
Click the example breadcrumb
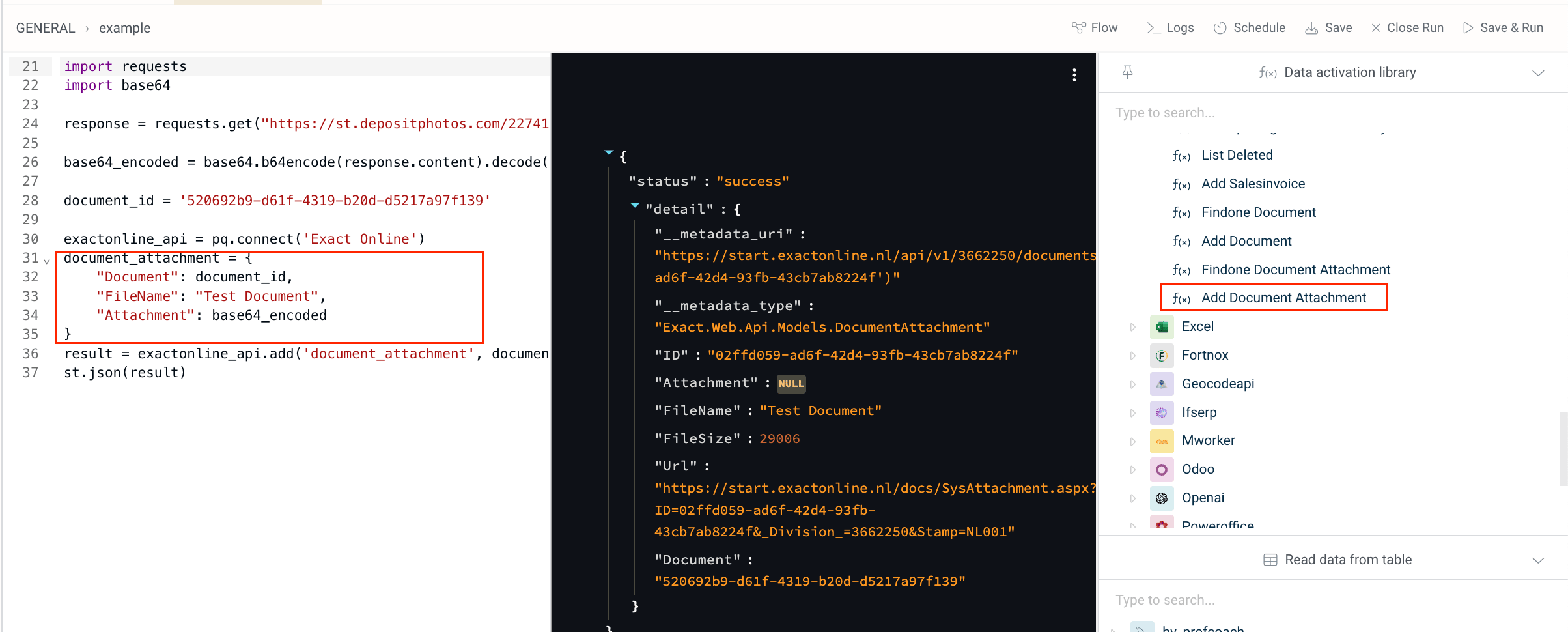click(x=124, y=28)
